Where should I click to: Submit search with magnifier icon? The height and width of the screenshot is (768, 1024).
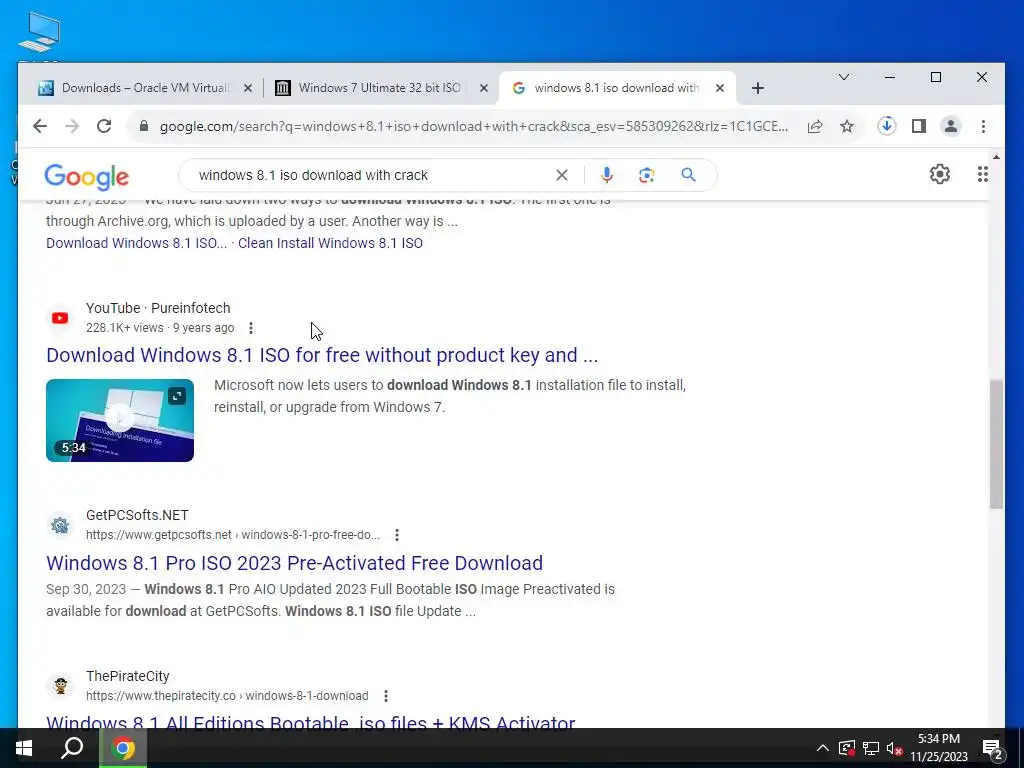(x=688, y=175)
